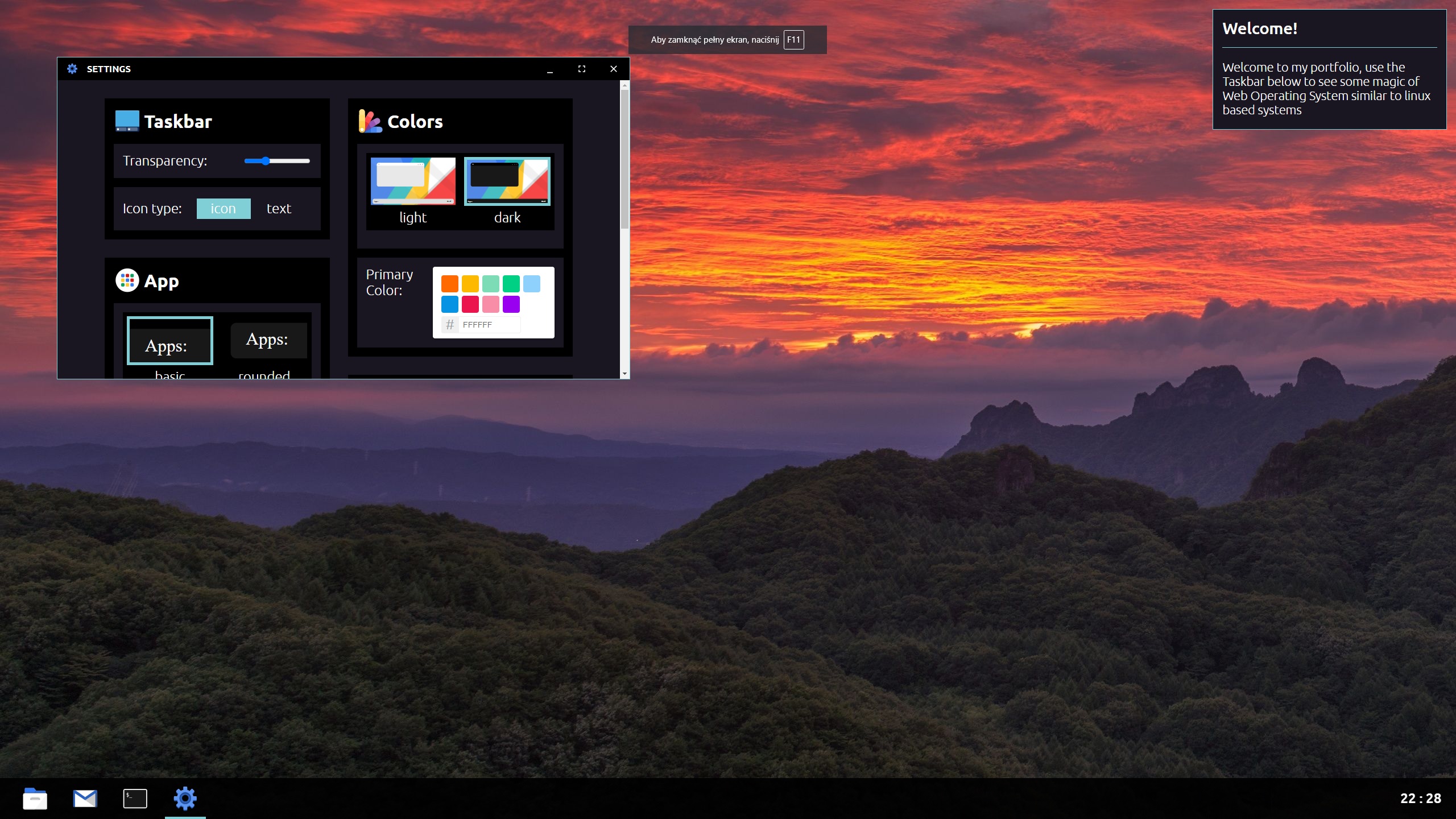Launch the terminal from the taskbar
The height and width of the screenshot is (819, 1456).
pos(135,799)
